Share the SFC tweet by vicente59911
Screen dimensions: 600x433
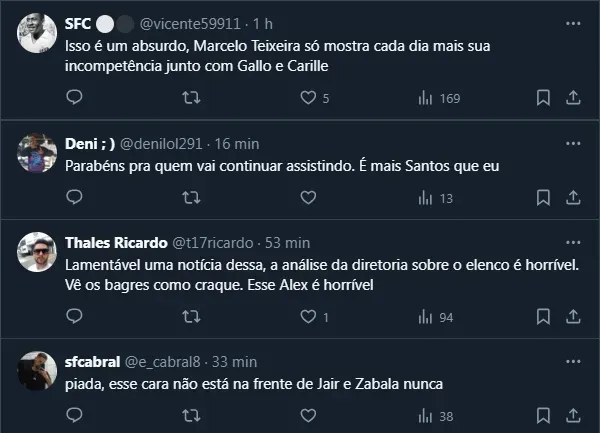coord(573,98)
